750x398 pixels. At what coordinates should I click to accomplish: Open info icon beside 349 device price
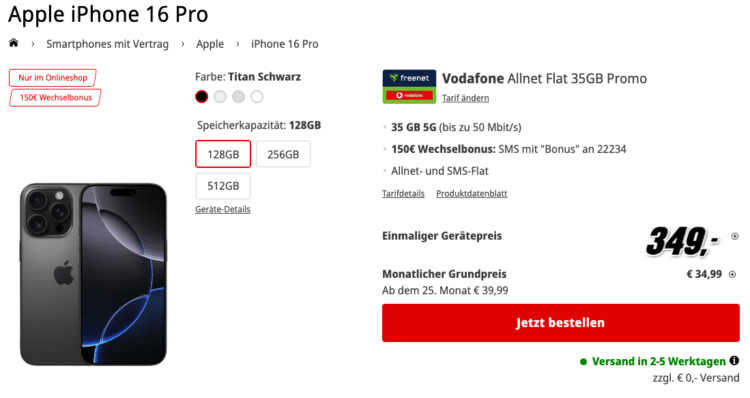pos(735,236)
